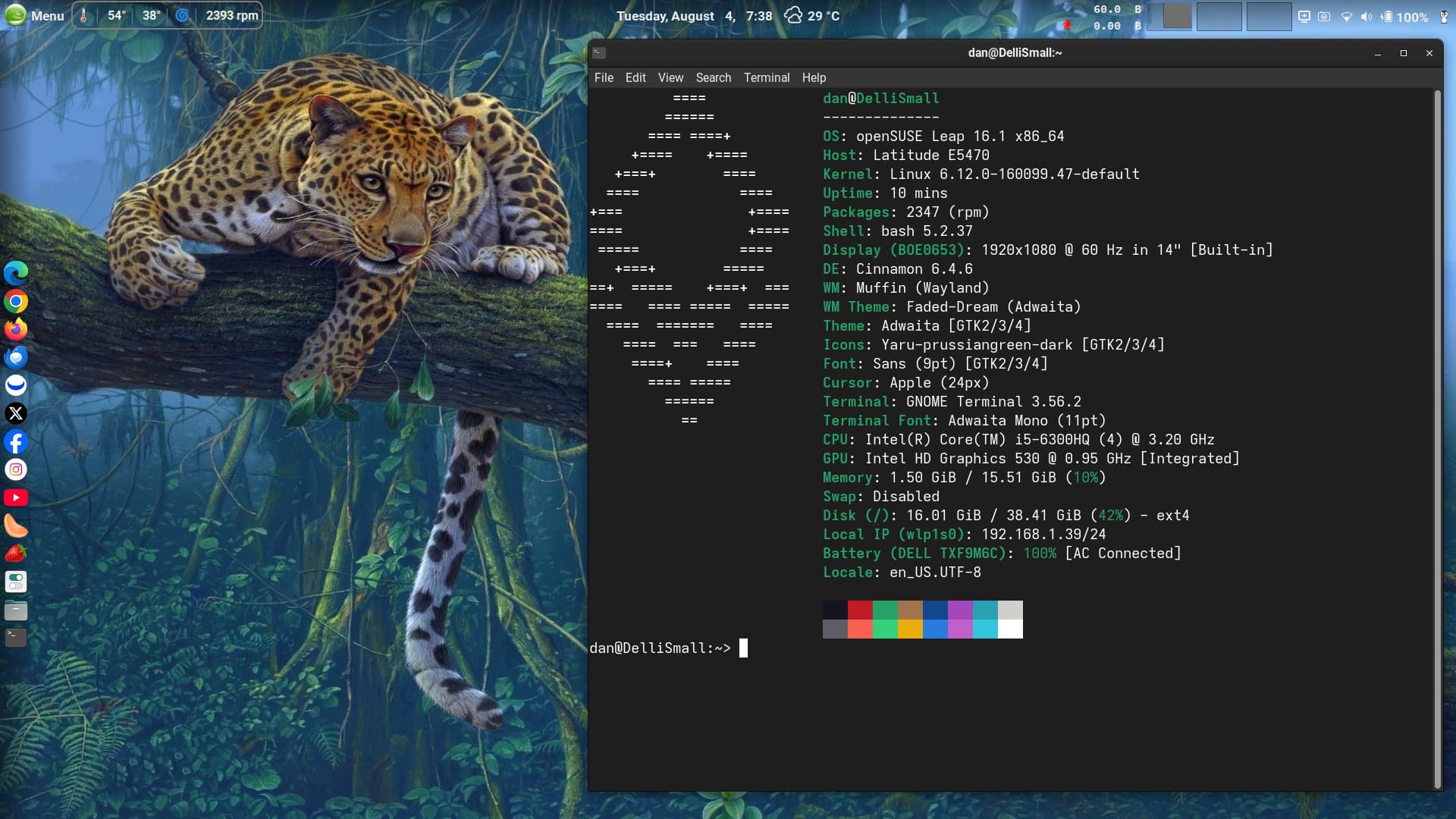Open the file manager dock icon
Image resolution: width=1456 pixels, height=819 pixels.
tap(16, 610)
